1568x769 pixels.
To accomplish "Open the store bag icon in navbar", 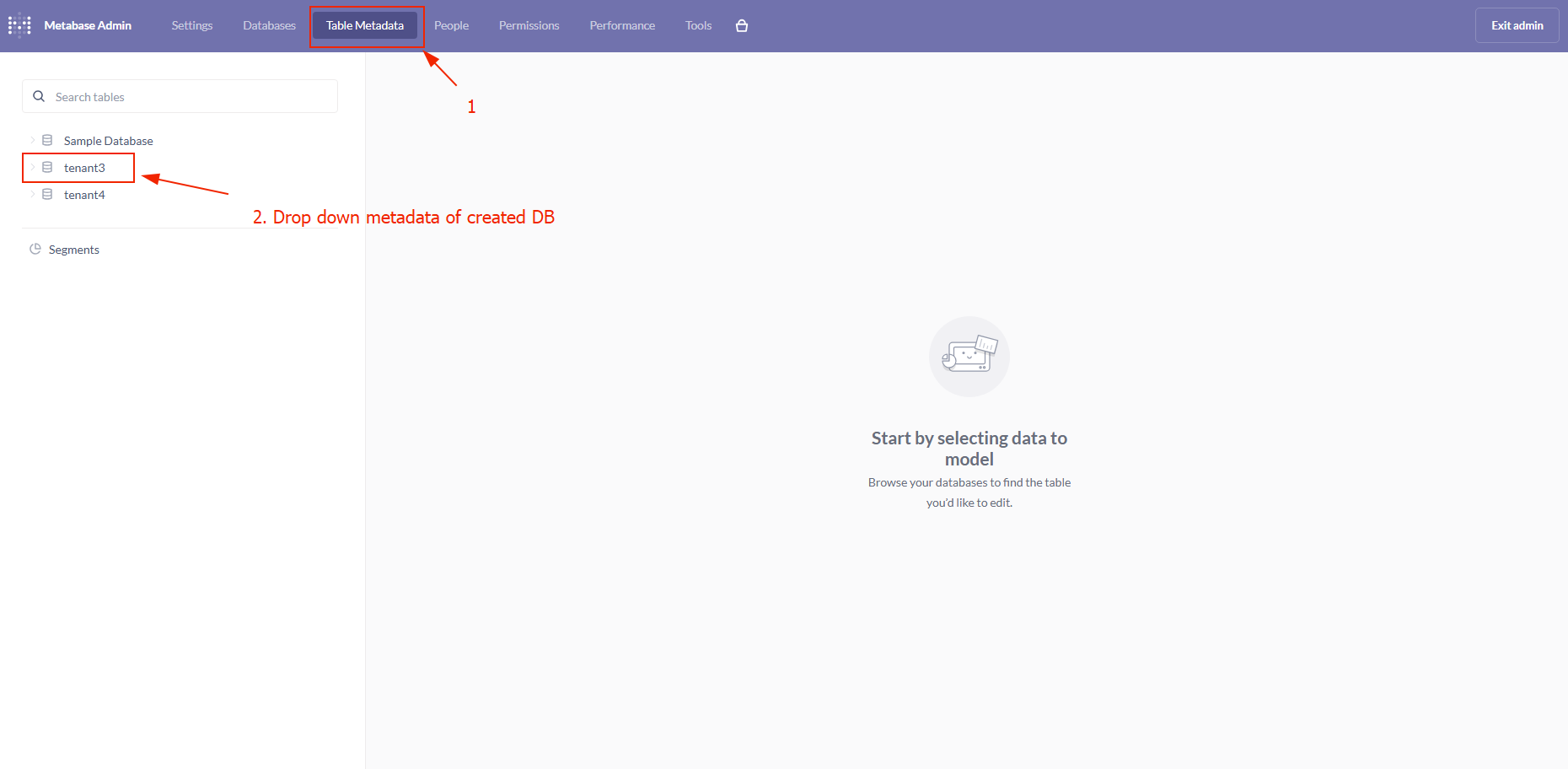I will pos(742,26).
